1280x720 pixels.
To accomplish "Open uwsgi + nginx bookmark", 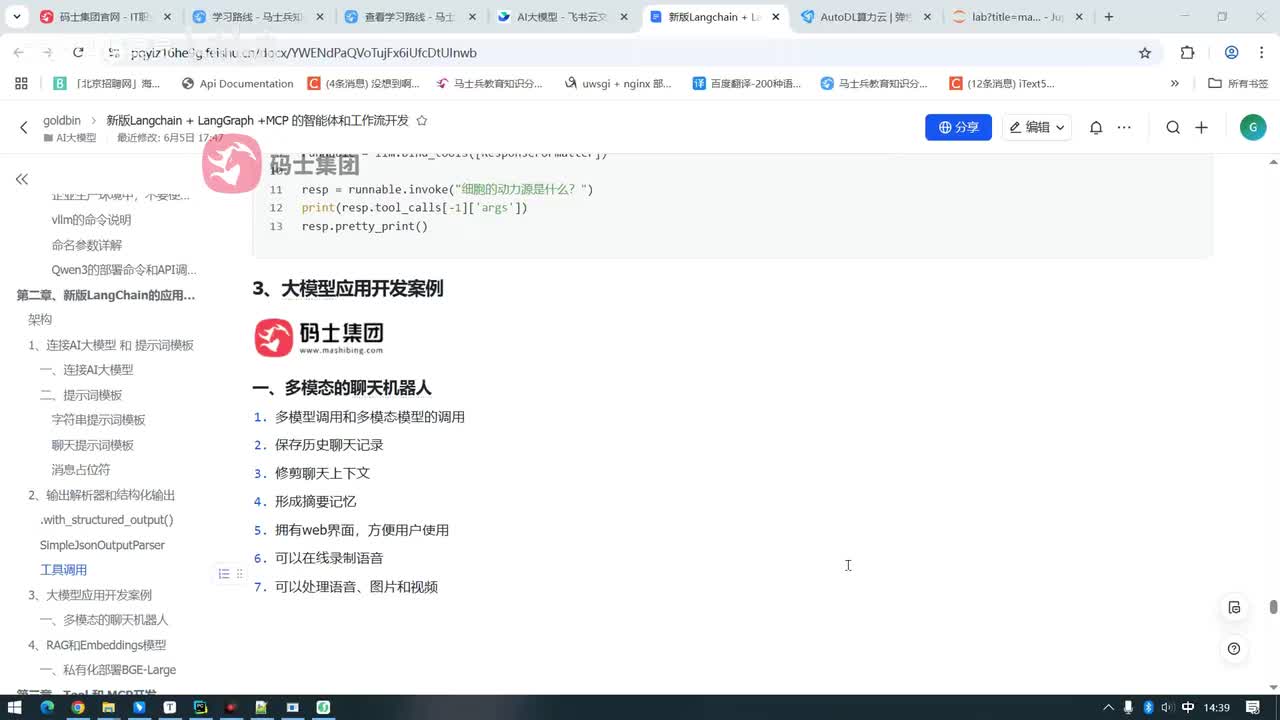I will pos(619,84).
